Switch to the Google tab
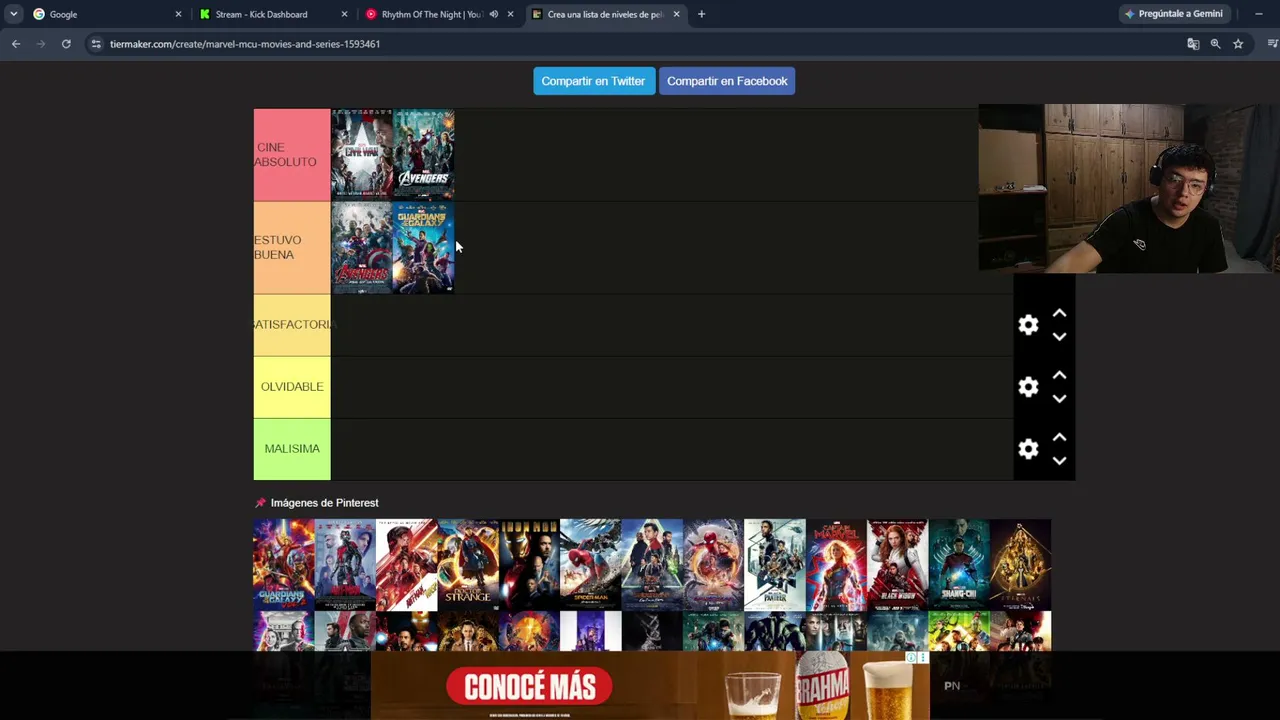 pyautogui.click(x=107, y=14)
